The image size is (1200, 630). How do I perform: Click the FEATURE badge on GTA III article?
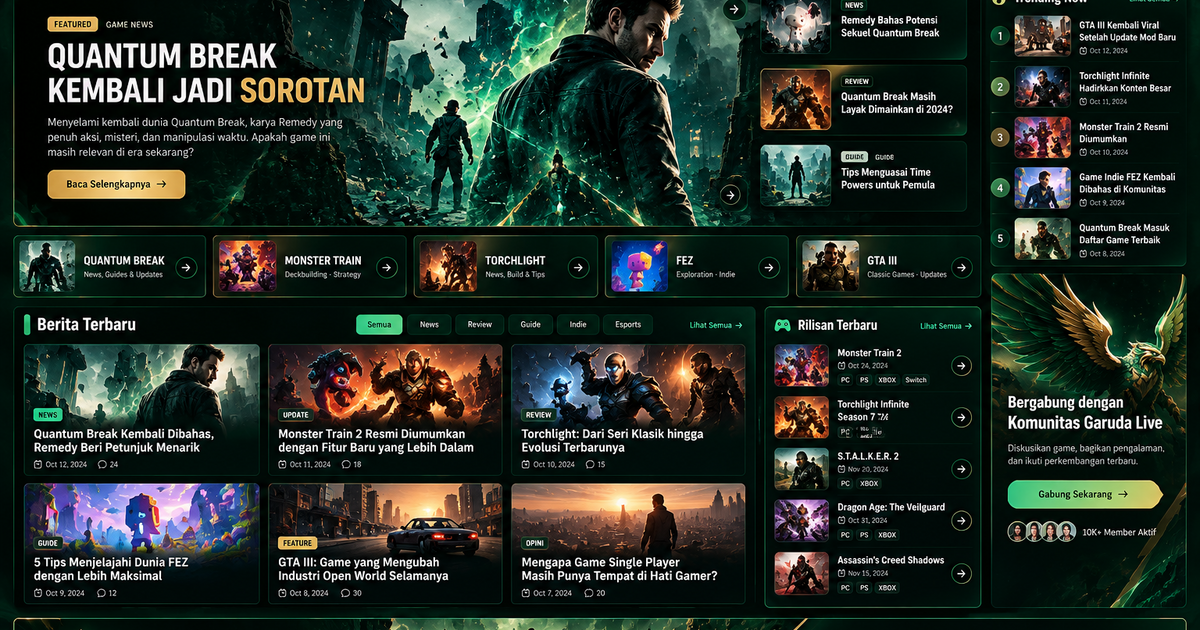pos(298,543)
